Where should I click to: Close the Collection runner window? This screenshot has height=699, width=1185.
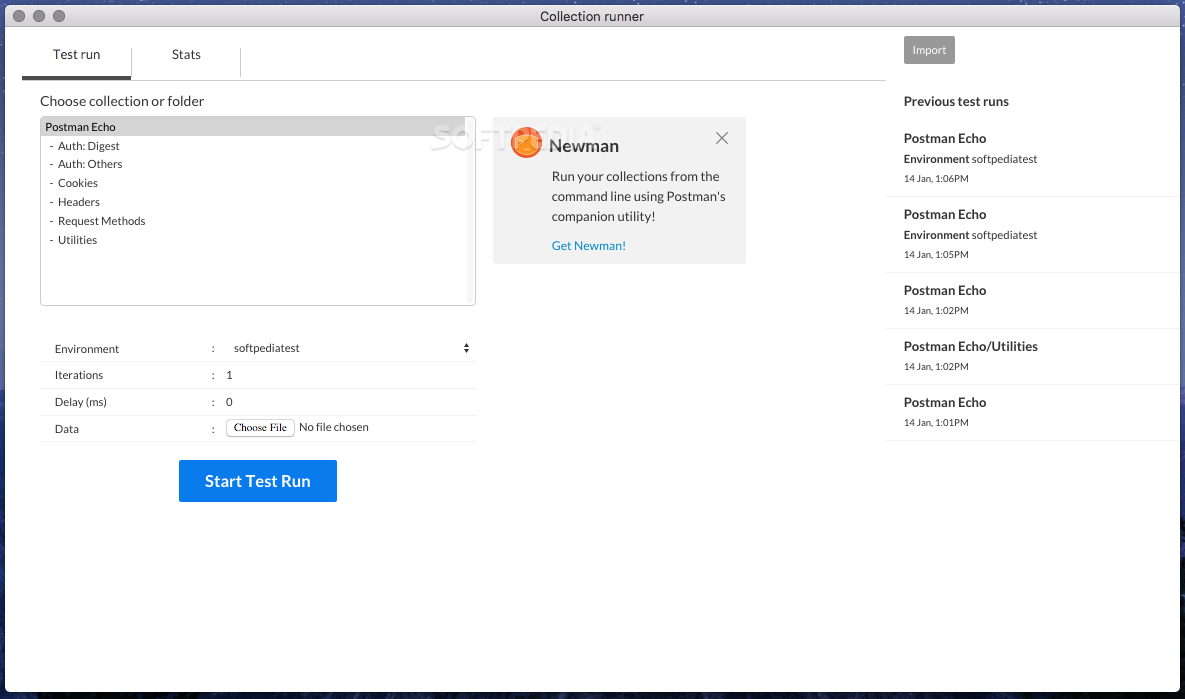coord(19,16)
